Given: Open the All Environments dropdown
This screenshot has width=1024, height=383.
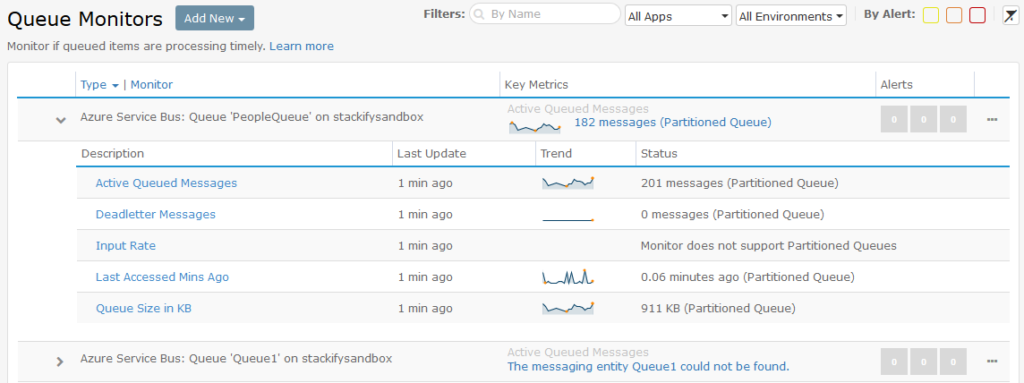Looking at the screenshot, I should (791, 16).
